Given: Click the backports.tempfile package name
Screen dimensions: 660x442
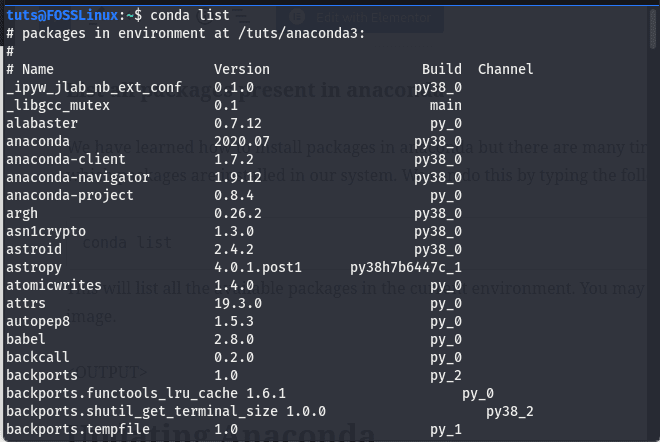Looking at the screenshot, I should pyautogui.click(x=78, y=429).
